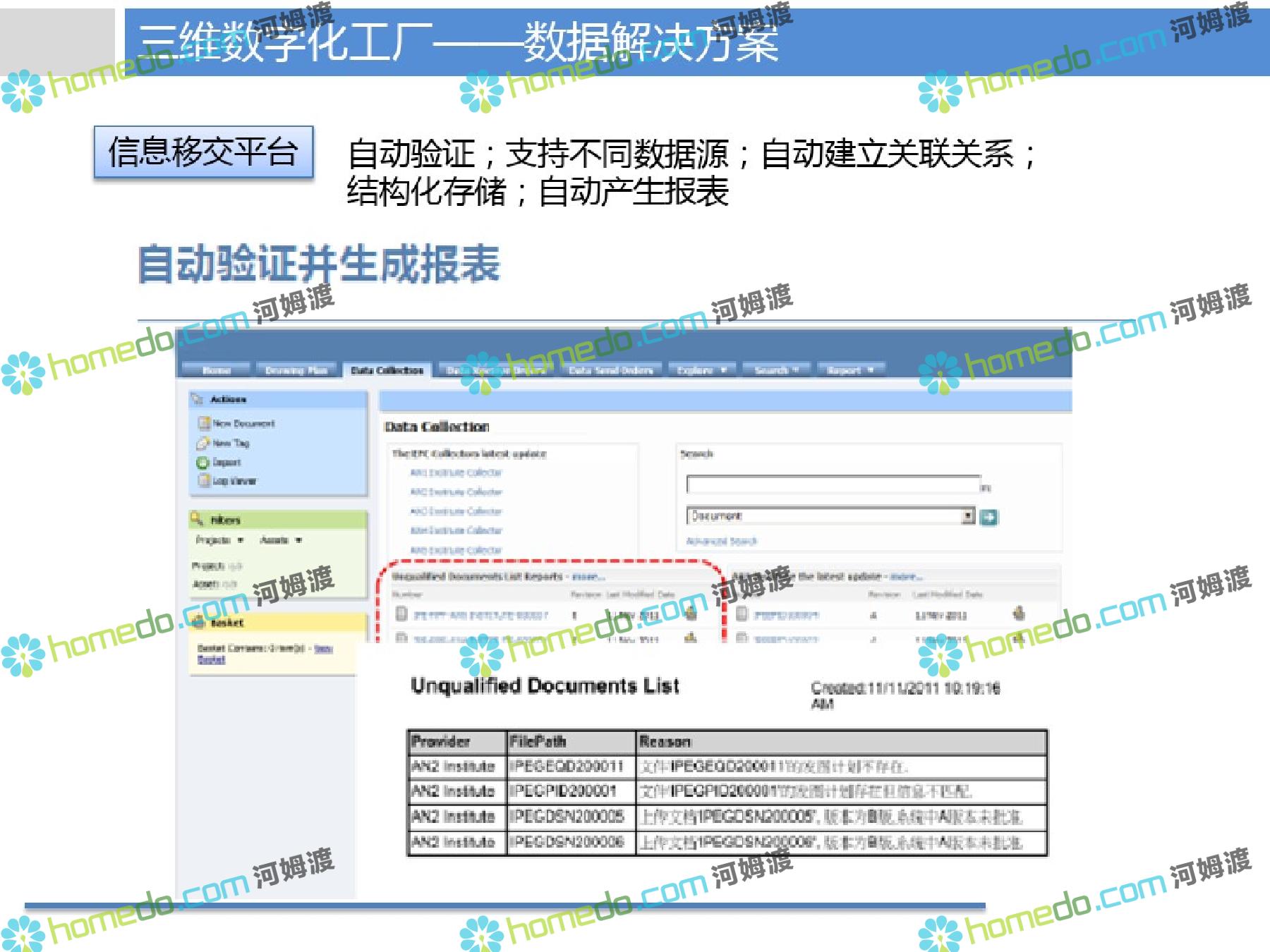Select the Data Collection tab
Viewport: 1270px width, 952px height.
pyautogui.click(x=387, y=370)
